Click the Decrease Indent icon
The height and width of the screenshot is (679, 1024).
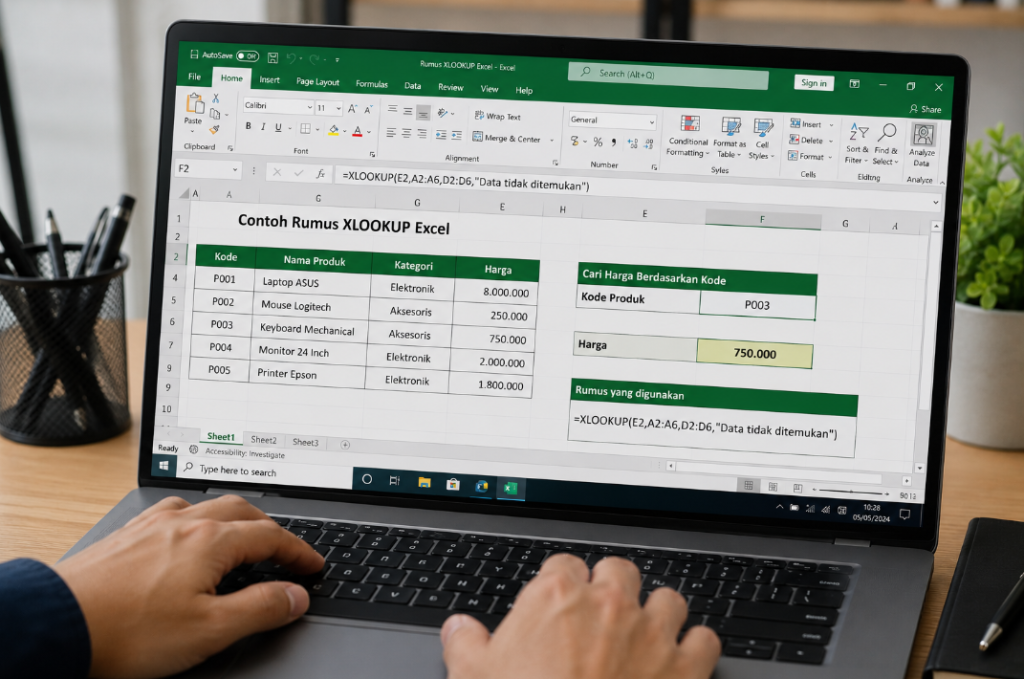(441, 135)
